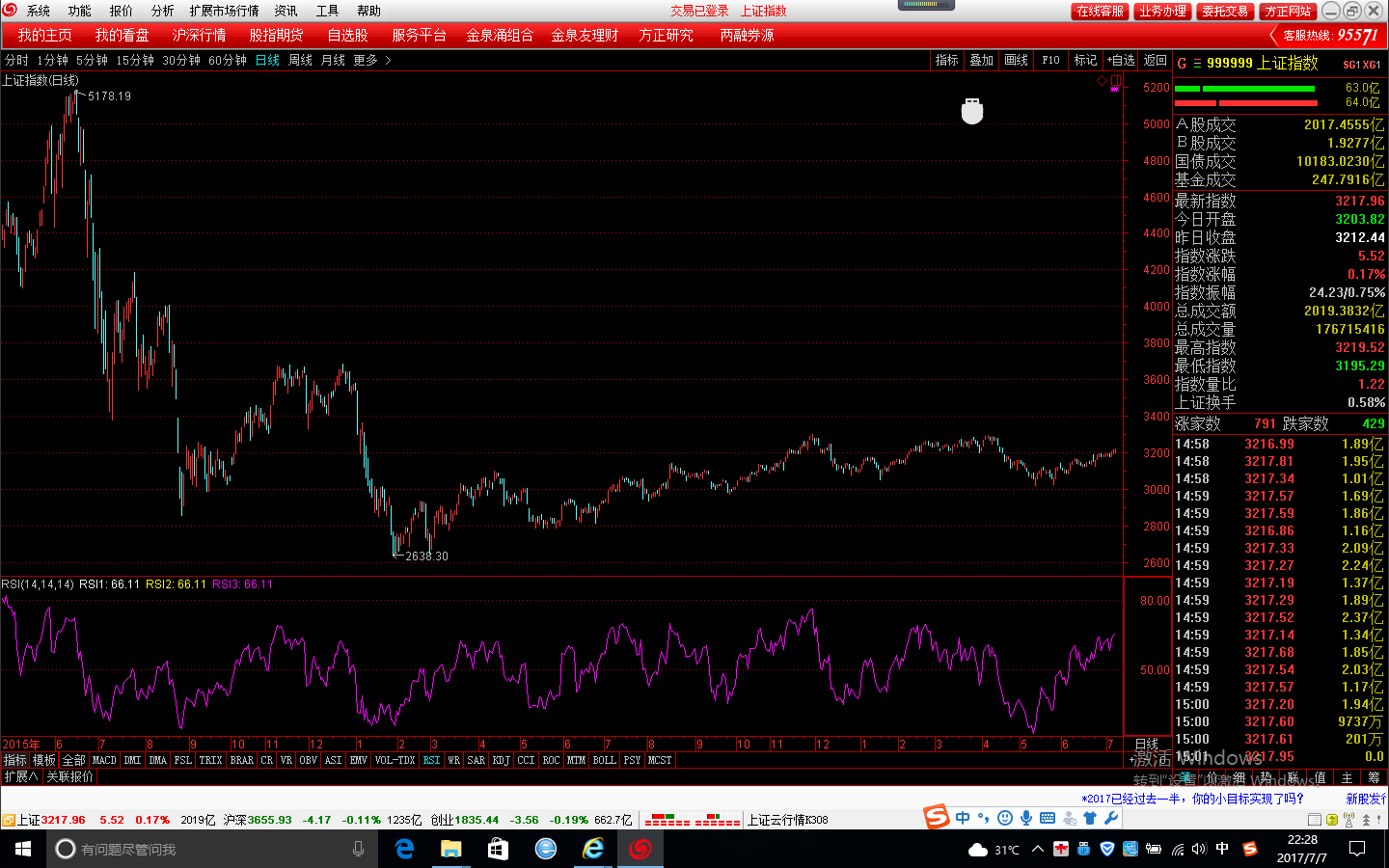Click the red diamond icon above the chart
Viewport: 1389px width, 868px height.
point(1102,81)
